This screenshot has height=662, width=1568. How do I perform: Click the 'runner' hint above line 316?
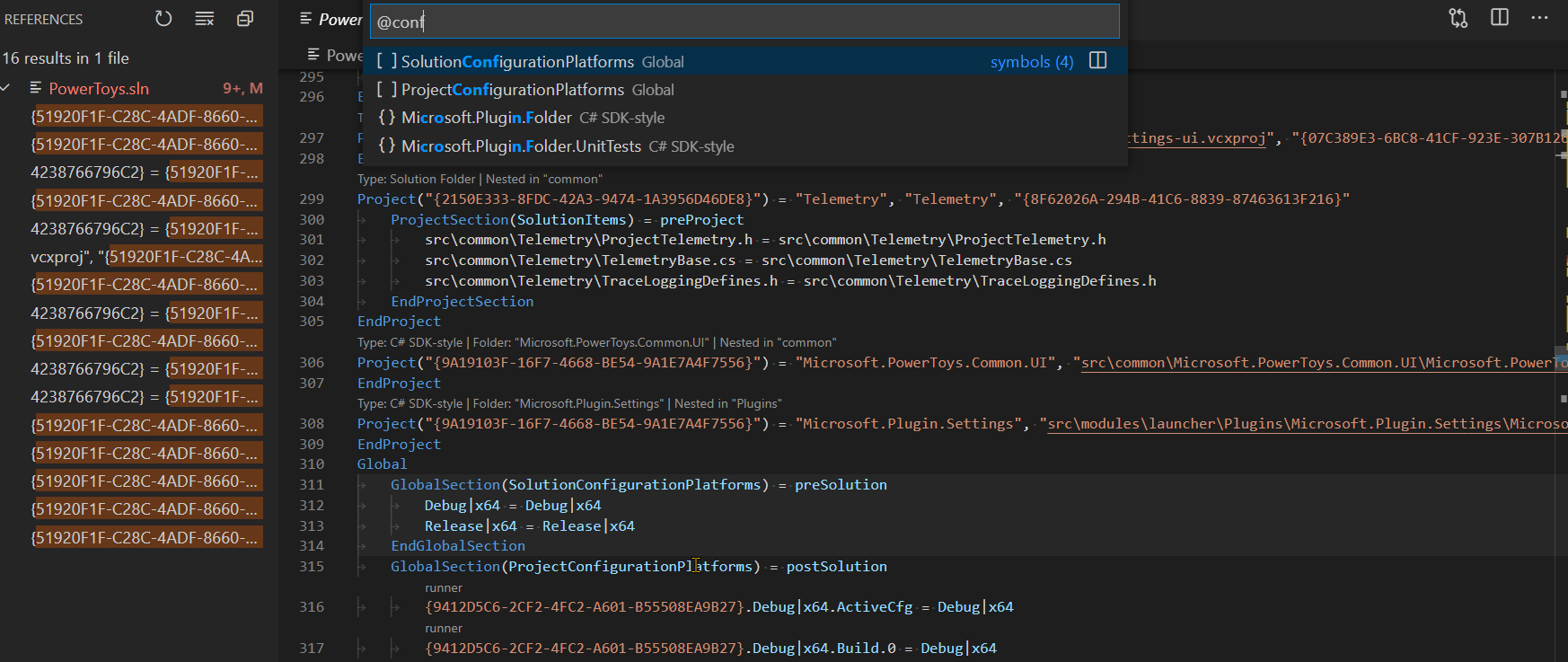444,587
